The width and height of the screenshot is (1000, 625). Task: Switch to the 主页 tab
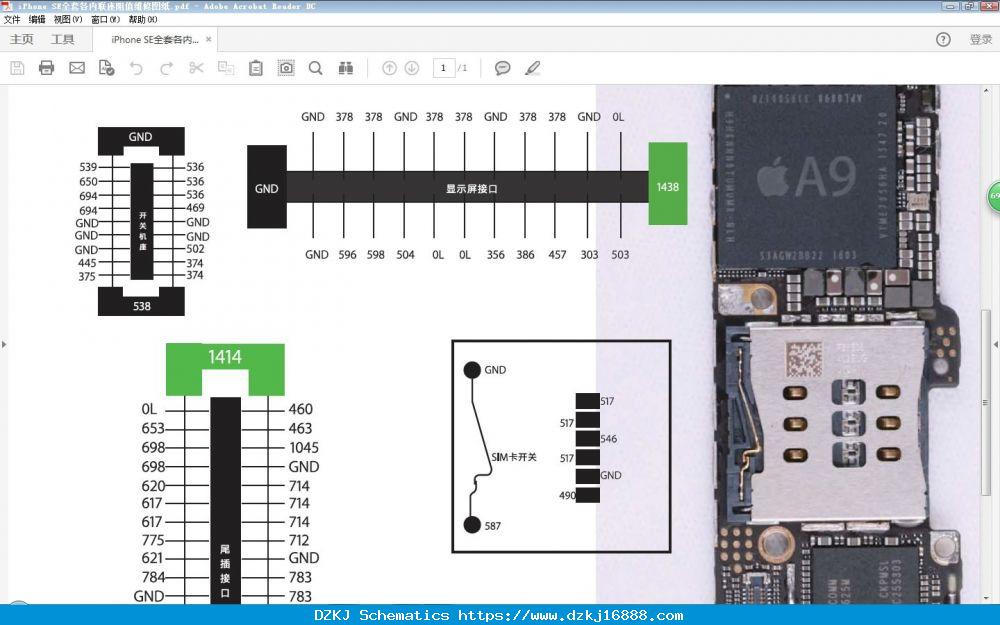[x=22, y=40]
